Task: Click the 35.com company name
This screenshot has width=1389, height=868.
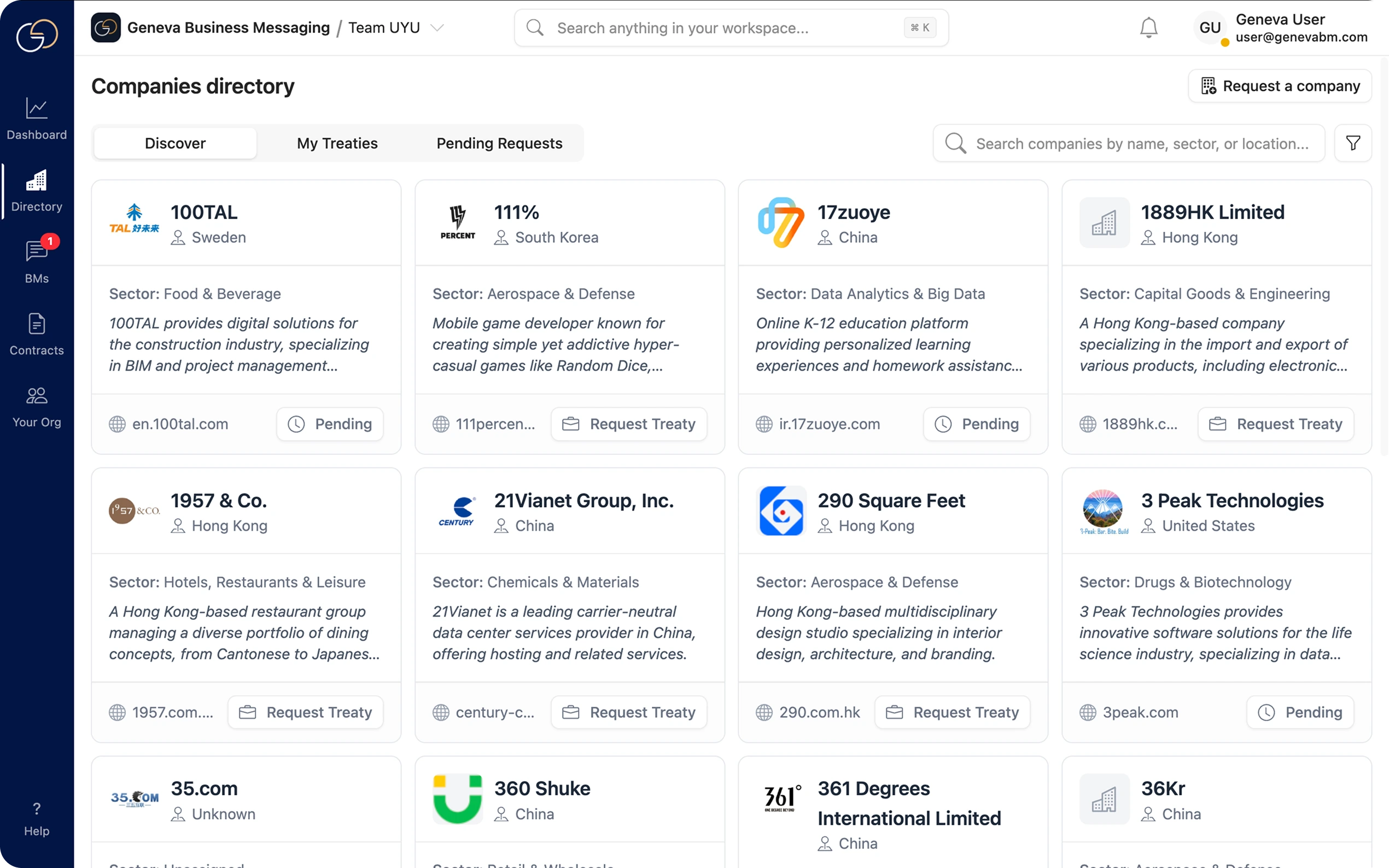Action: coord(204,789)
